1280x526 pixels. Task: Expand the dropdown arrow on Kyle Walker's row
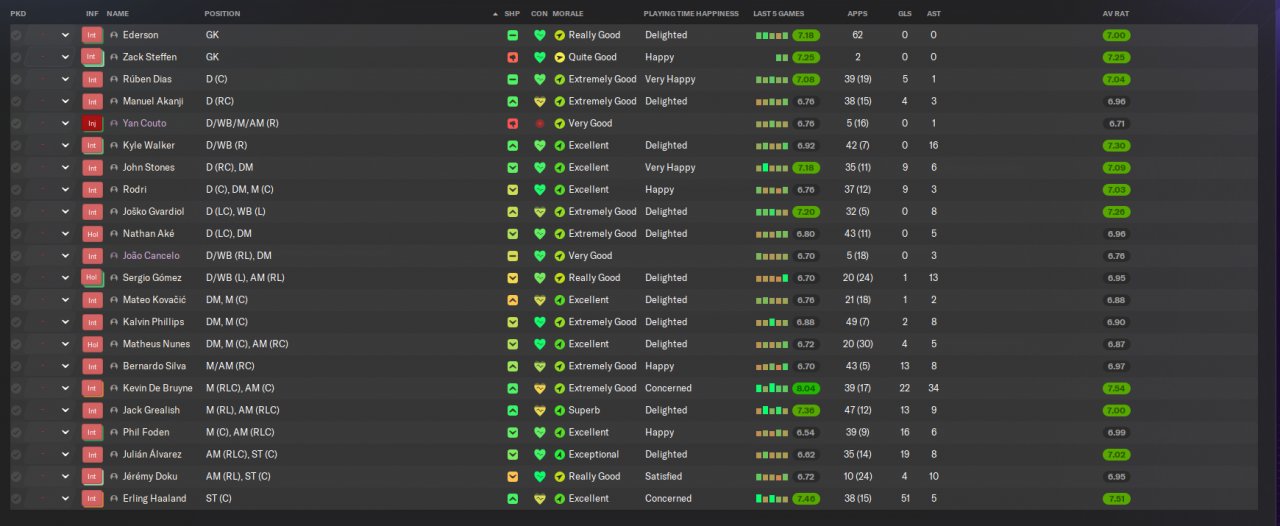pyautogui.click(x=65, y=146)
